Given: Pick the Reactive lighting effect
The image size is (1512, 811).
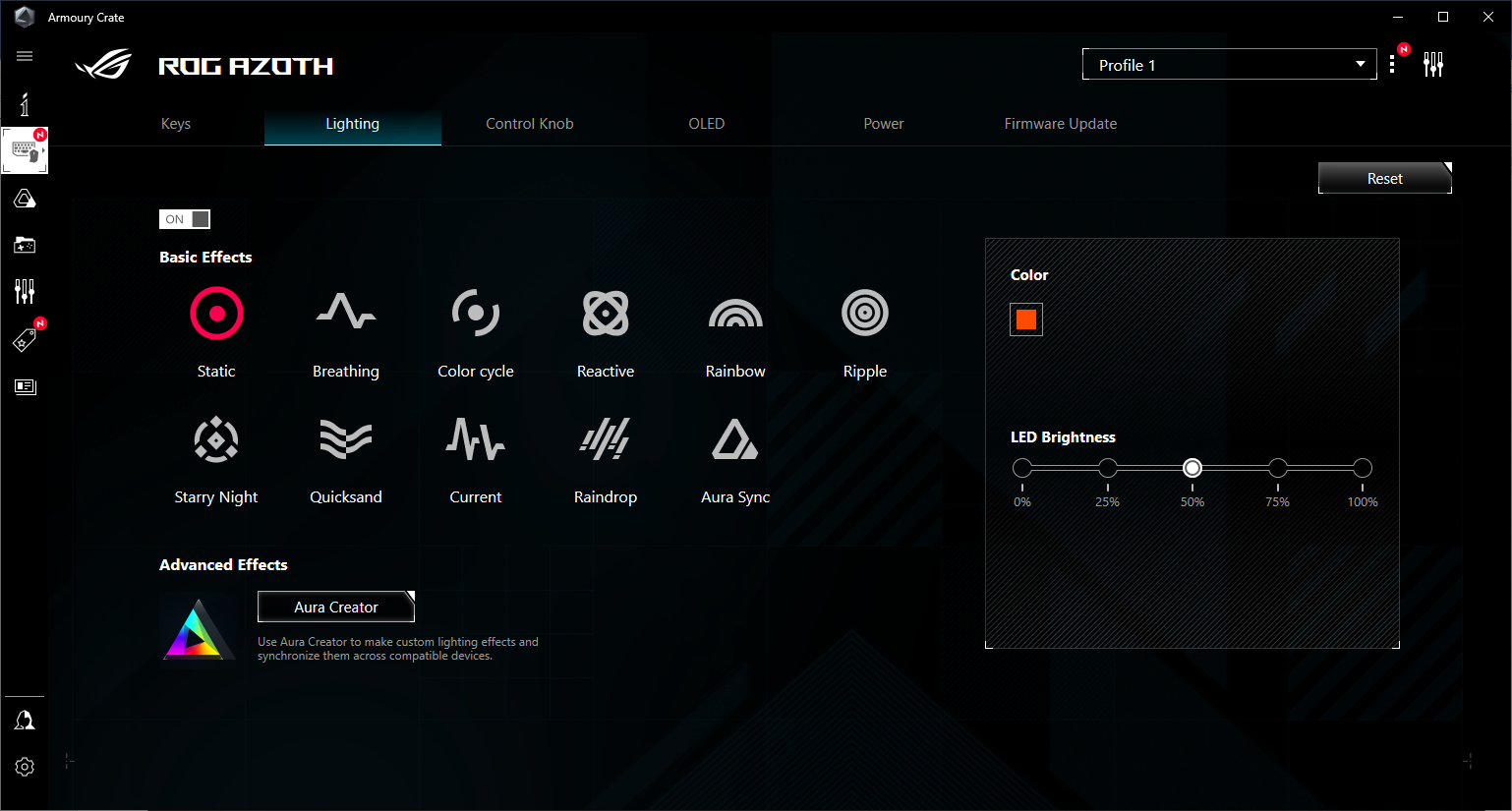Looking at the screenshot, I should pyautogui.click(x=606, y=332).
